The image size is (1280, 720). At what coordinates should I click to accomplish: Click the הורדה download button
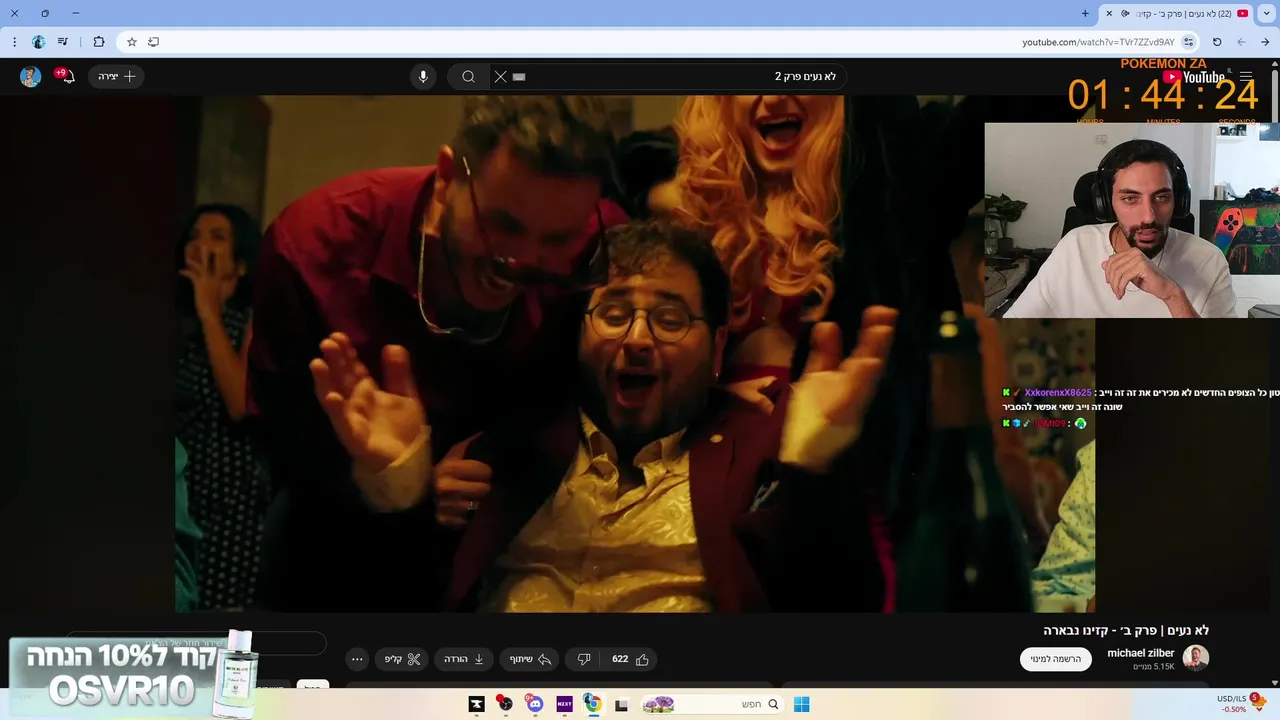coord(464,659)
